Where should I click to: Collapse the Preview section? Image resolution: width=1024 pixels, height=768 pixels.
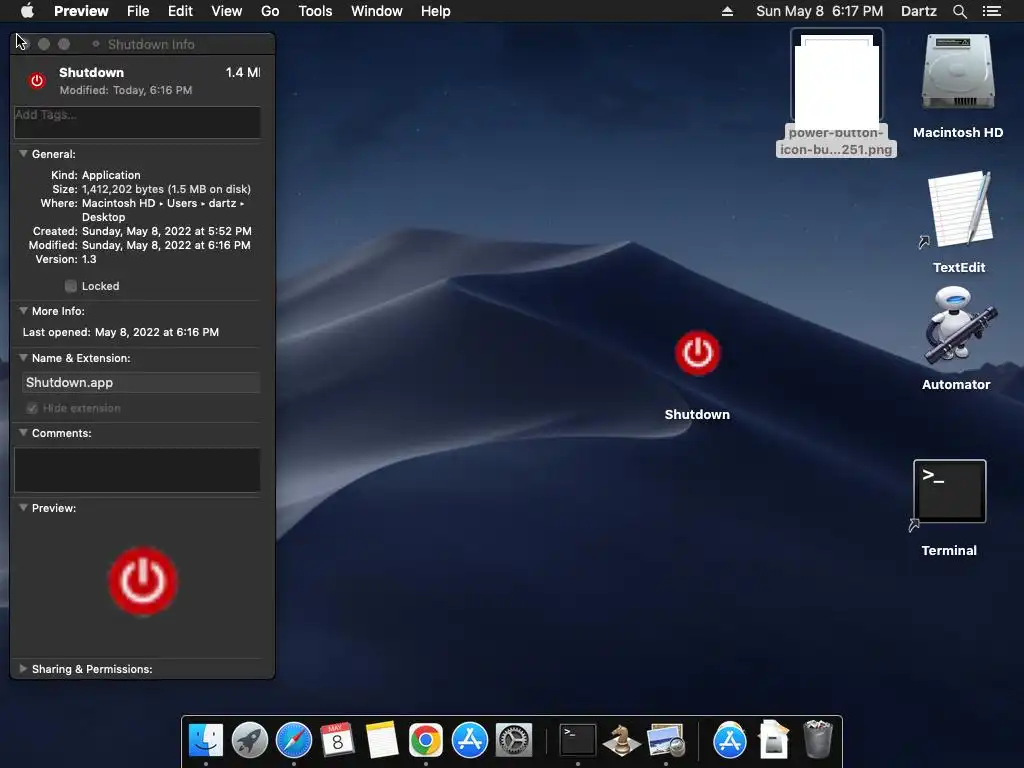(24, 508)
